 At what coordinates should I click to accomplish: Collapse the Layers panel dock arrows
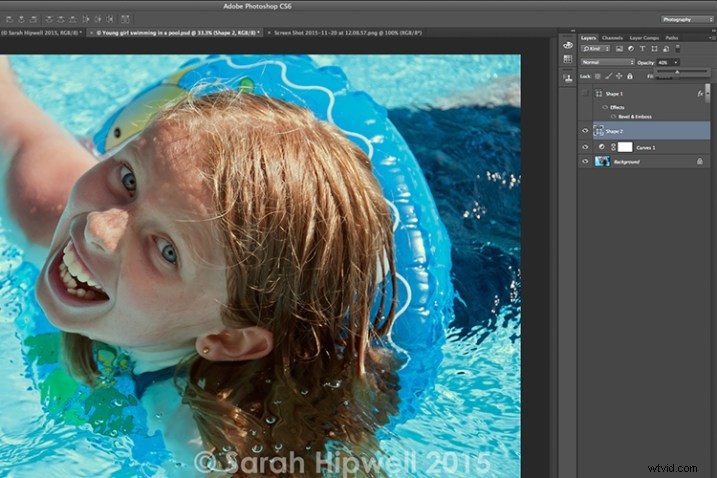712,30
